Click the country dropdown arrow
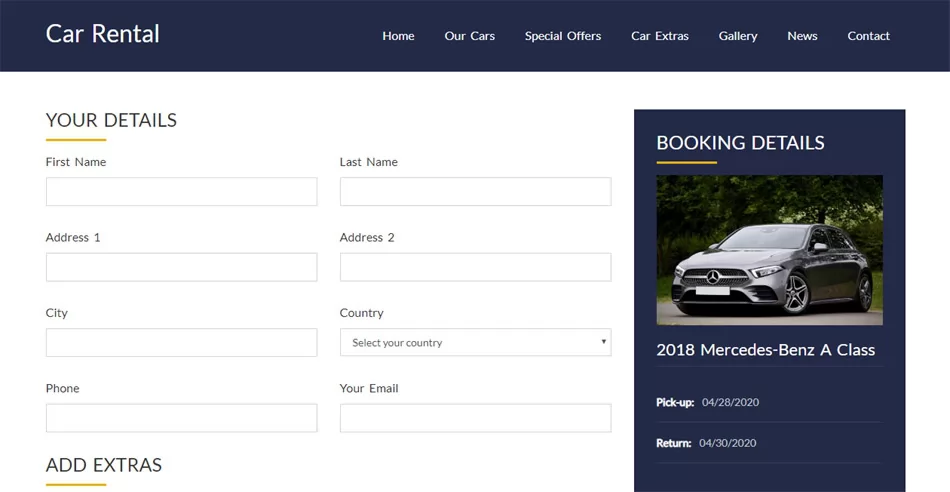 603,342
